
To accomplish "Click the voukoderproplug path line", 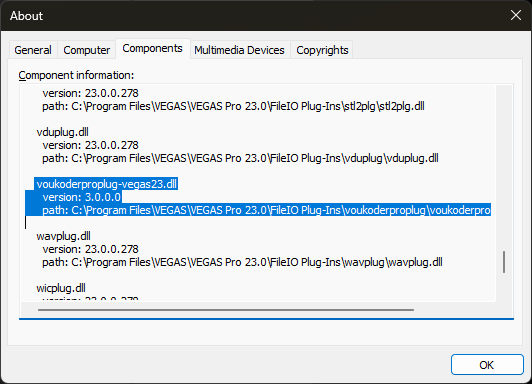I will point(266,210).
